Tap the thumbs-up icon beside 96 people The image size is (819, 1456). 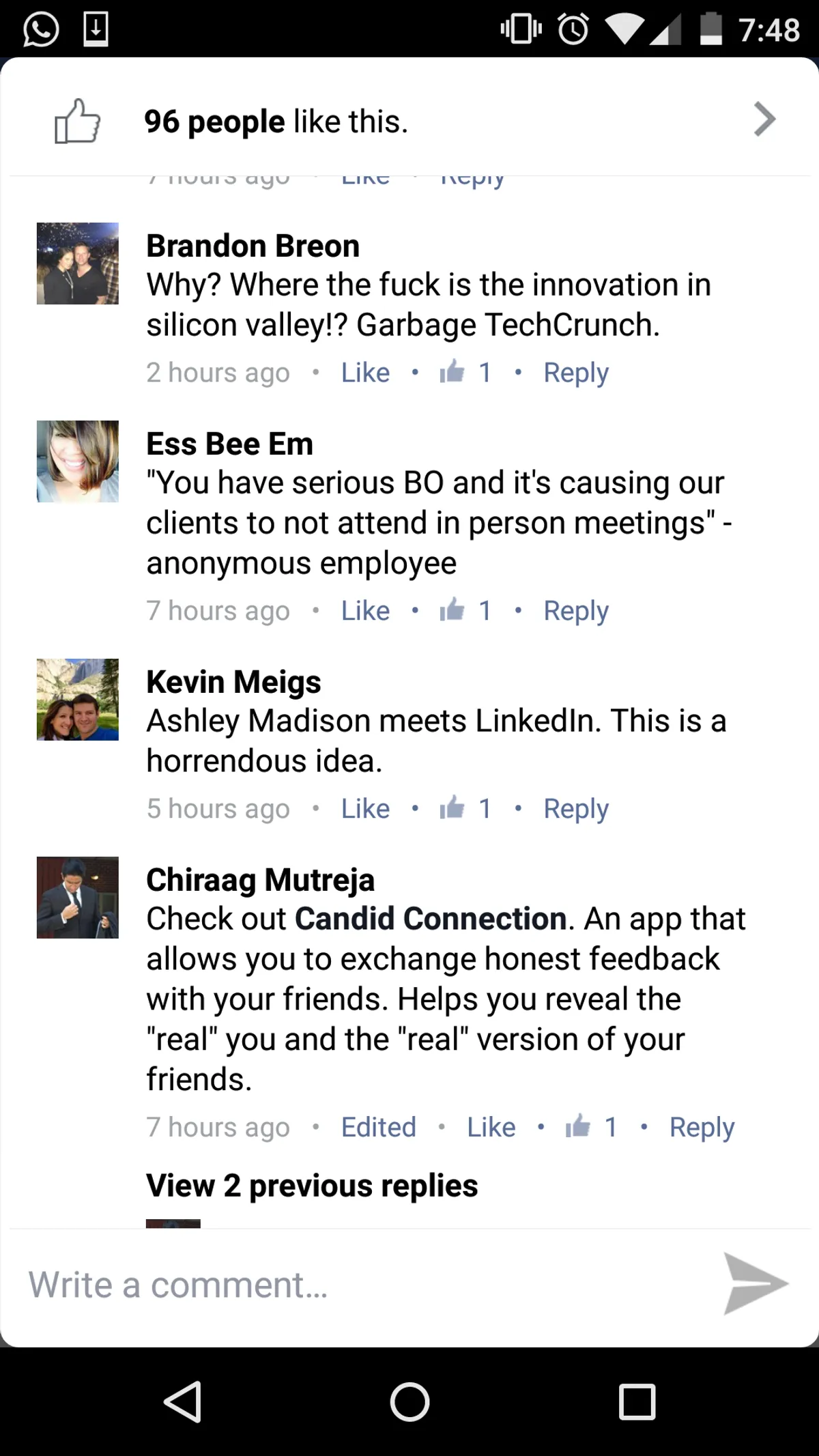77,121
